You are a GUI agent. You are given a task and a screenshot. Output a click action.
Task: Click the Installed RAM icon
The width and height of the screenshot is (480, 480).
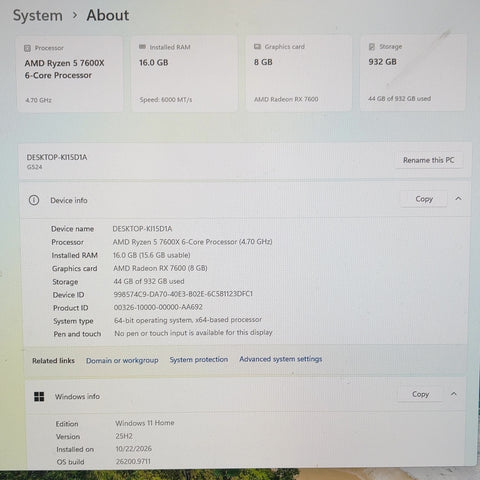pyautogui.click(x=142, y=47)
